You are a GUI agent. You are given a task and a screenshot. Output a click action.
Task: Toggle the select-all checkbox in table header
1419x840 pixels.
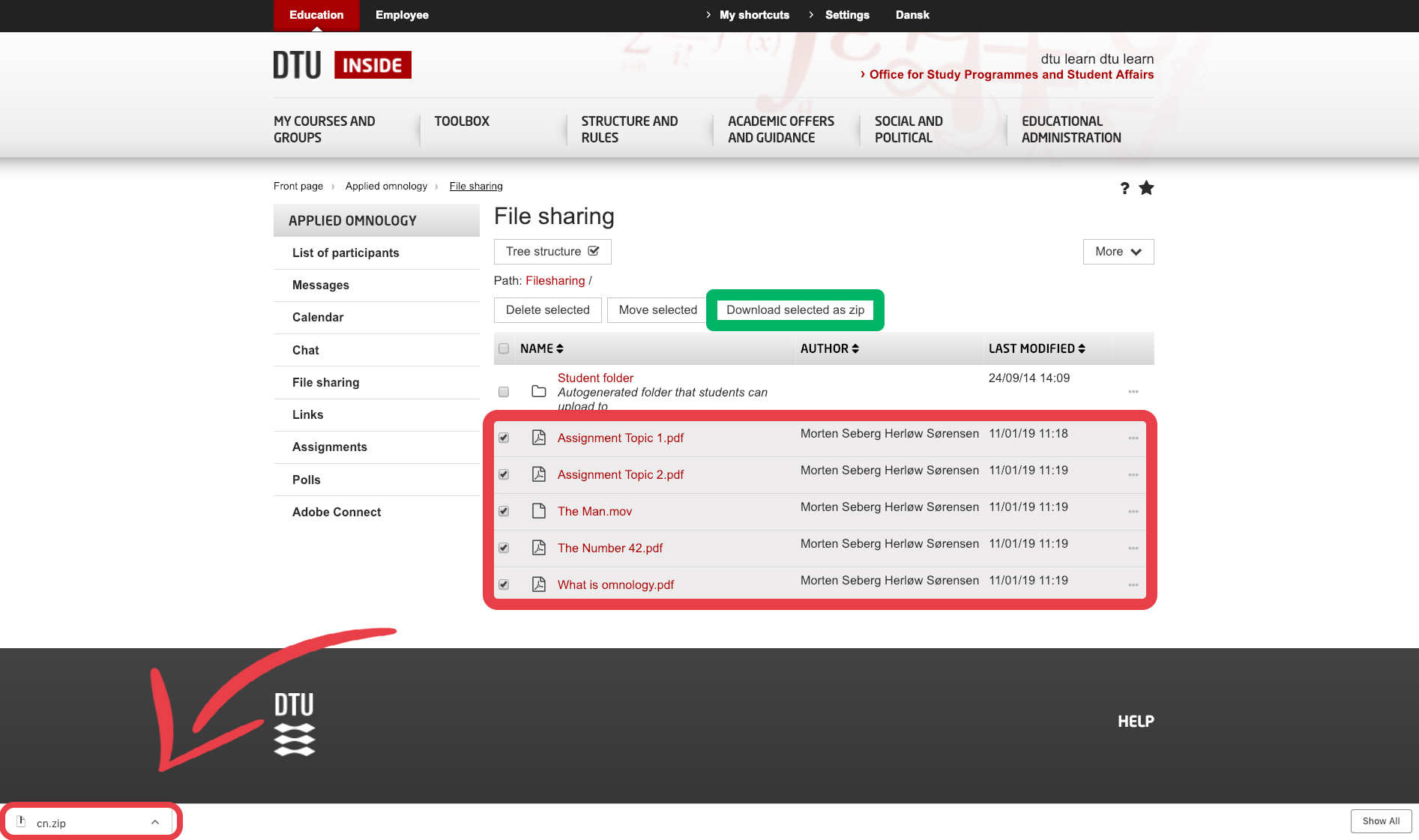coord(504,348)
